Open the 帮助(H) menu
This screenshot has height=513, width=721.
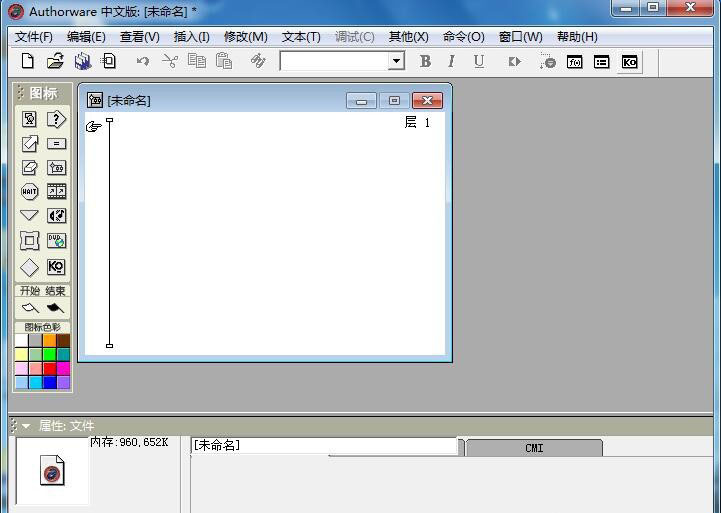[577, 37]
